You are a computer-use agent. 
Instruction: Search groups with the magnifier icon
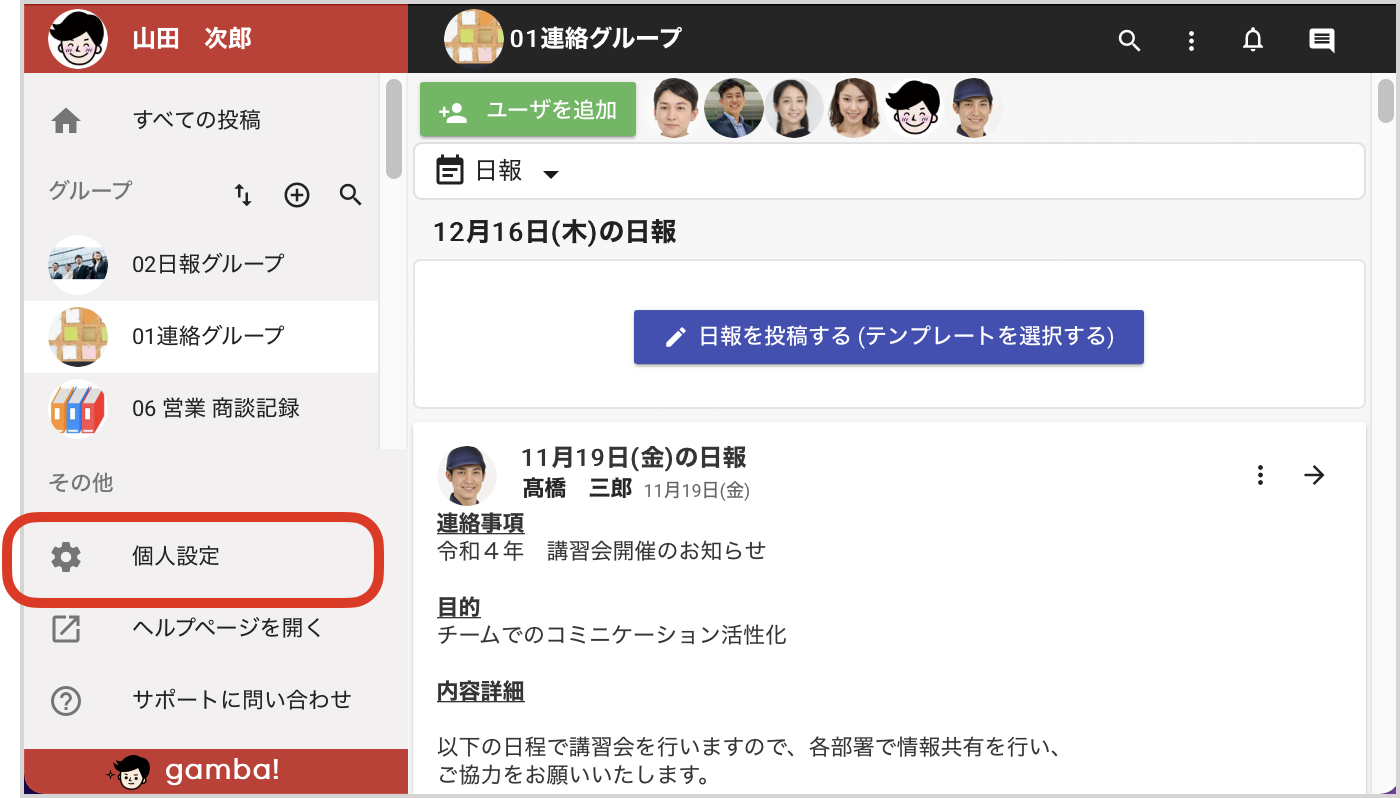coord(350,195)
